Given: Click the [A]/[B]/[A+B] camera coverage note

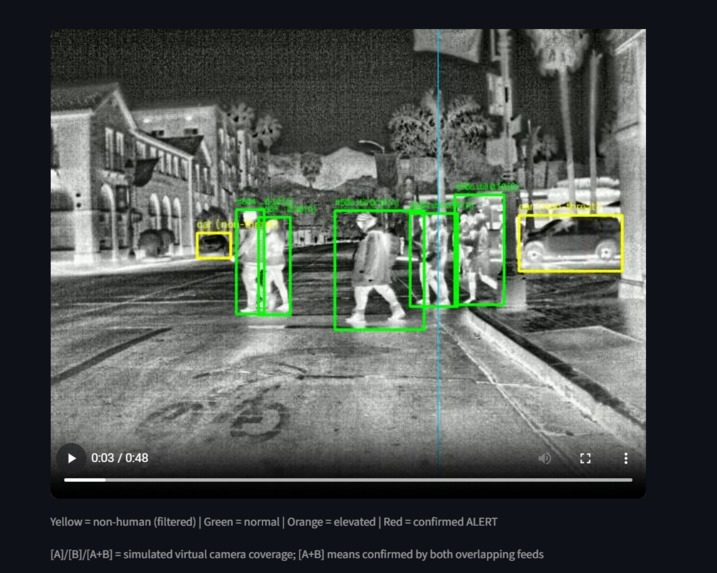Looking at the screenshot, I should [x=297, y=554].
